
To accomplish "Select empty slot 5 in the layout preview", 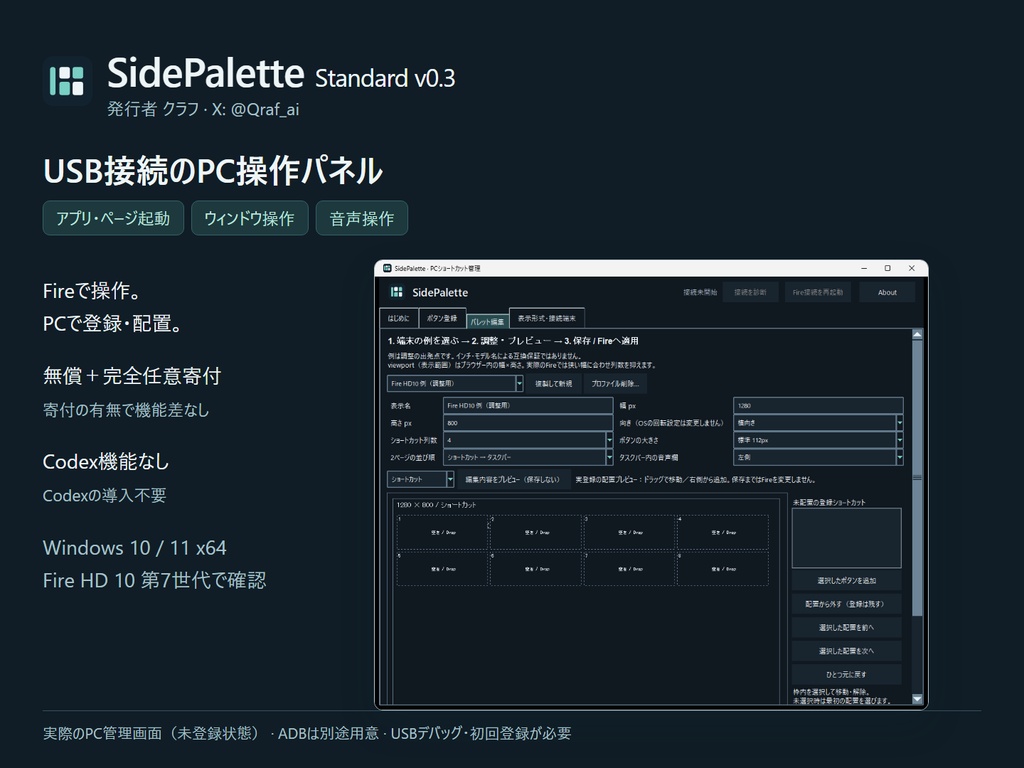I will (x=443, y=568).
